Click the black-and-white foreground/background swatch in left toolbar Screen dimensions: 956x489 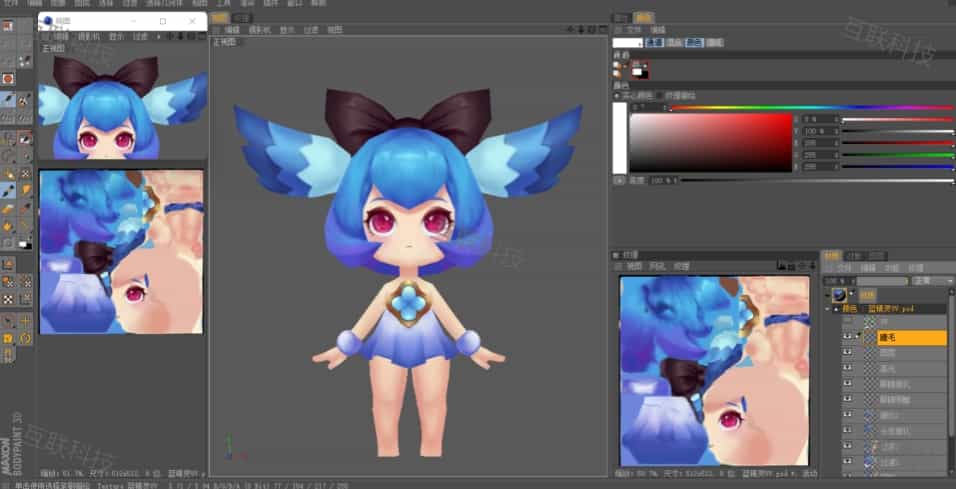25,244
